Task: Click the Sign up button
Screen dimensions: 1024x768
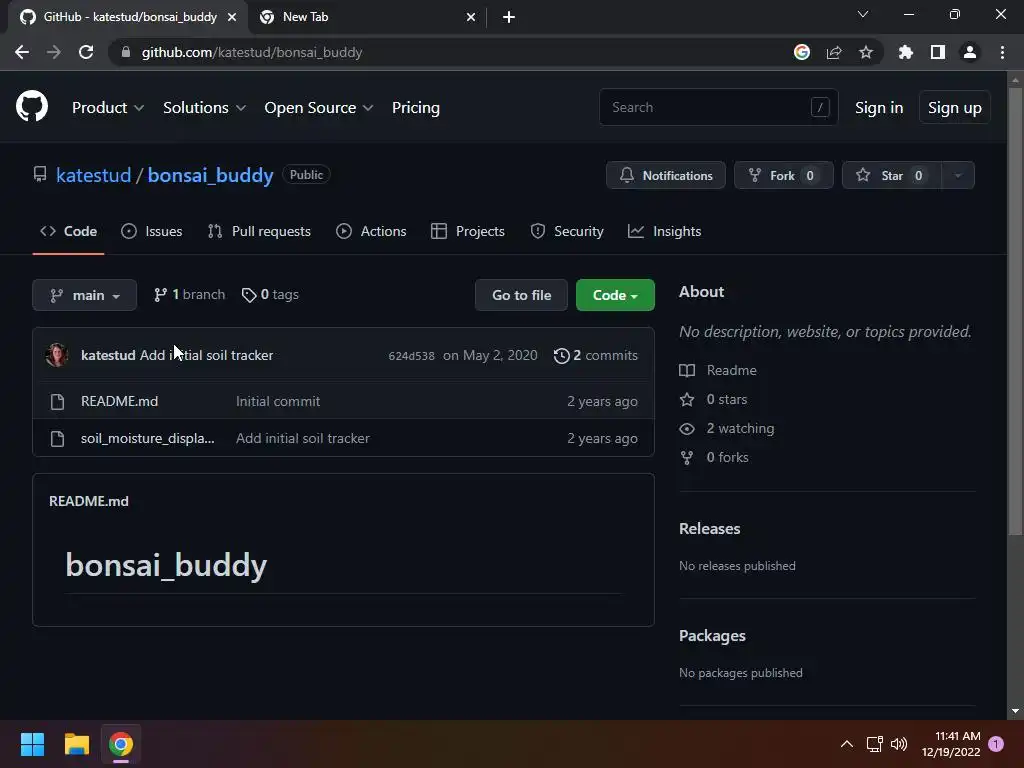Action: coord(954,108)
